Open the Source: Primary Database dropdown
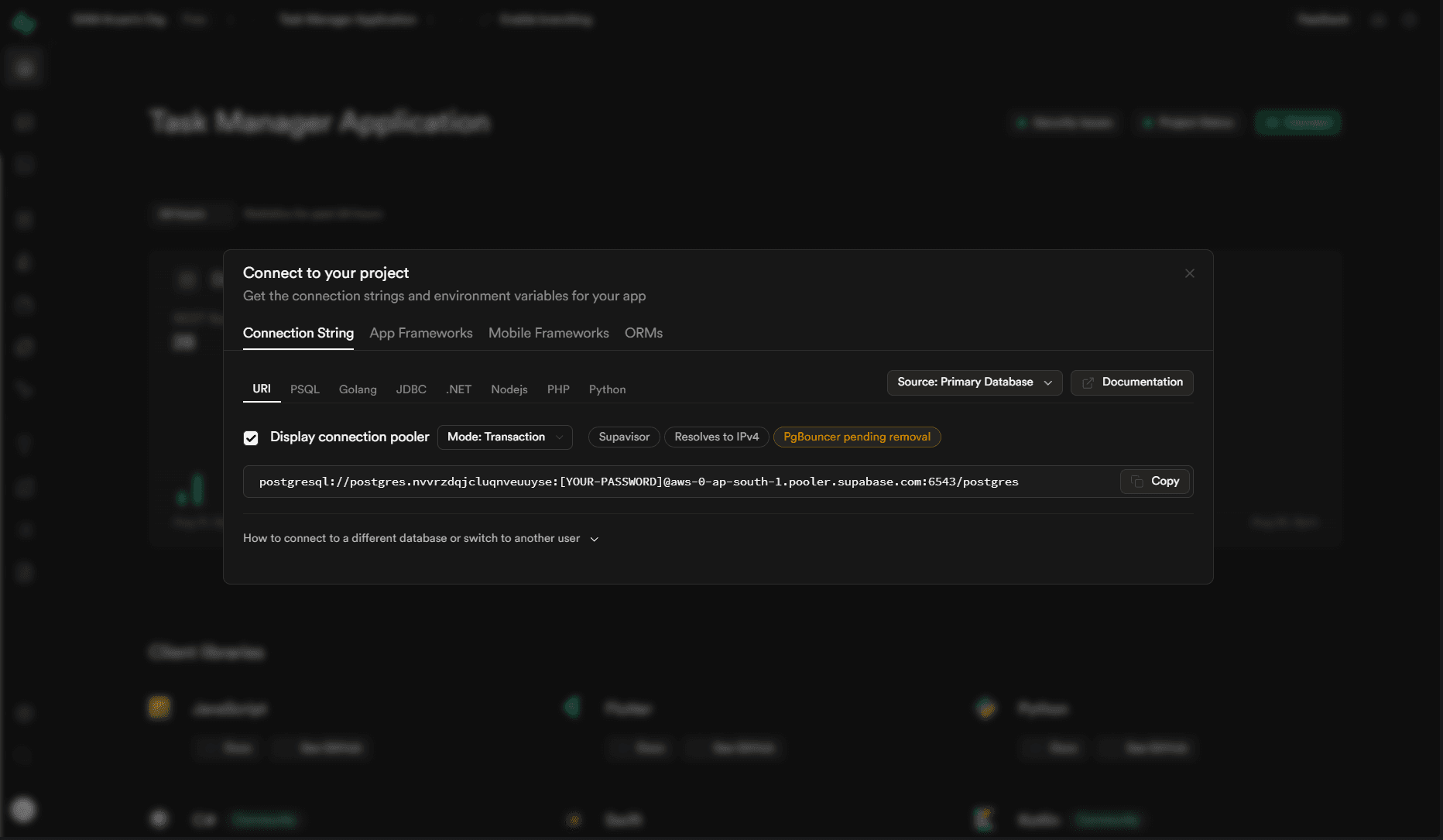Image resolution: width=1443 pixels, height=840 pixels. point(975,382)
